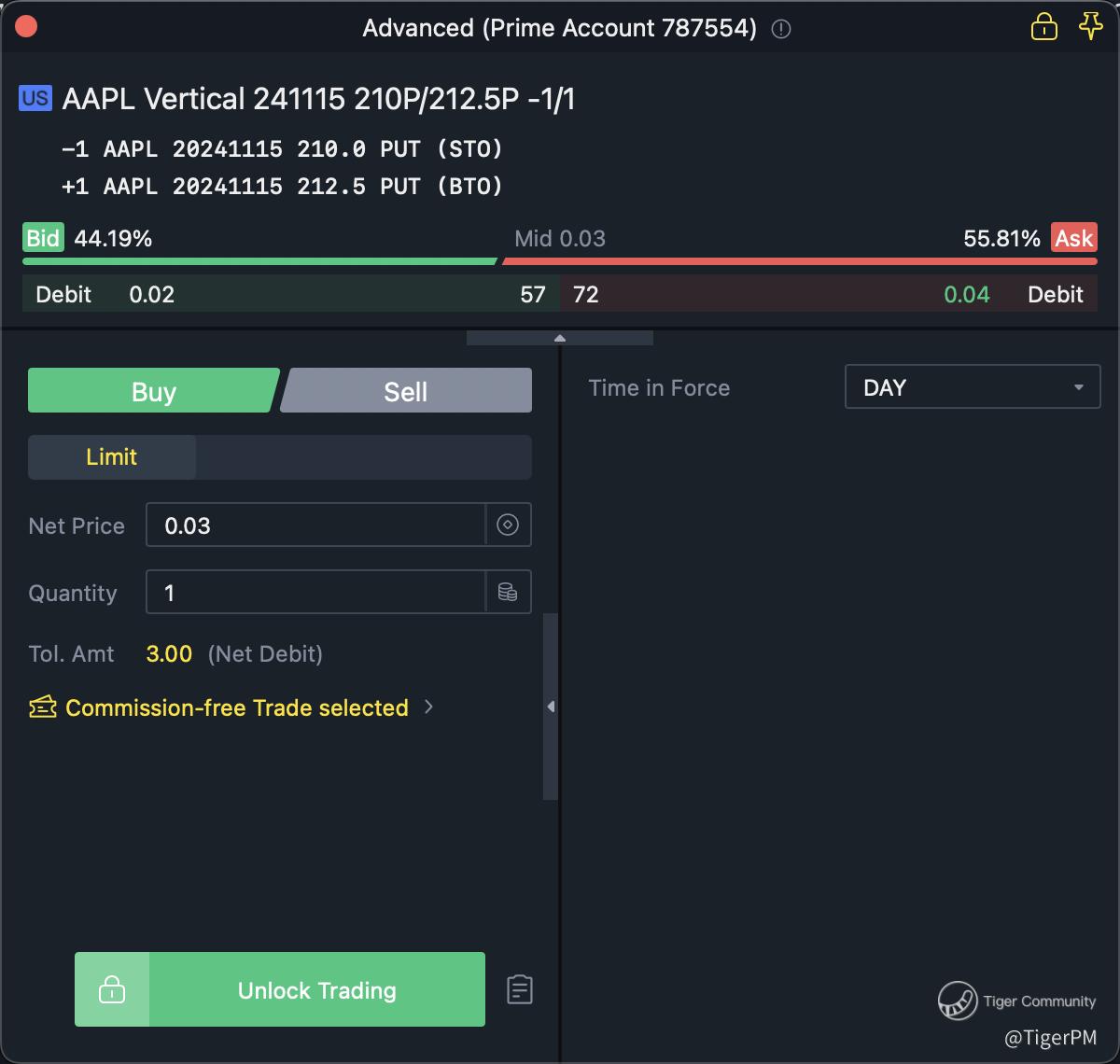The width and height of the screenshot is (1120, 1064).
Task: Click ask size 72
Action: pos(586,294)
